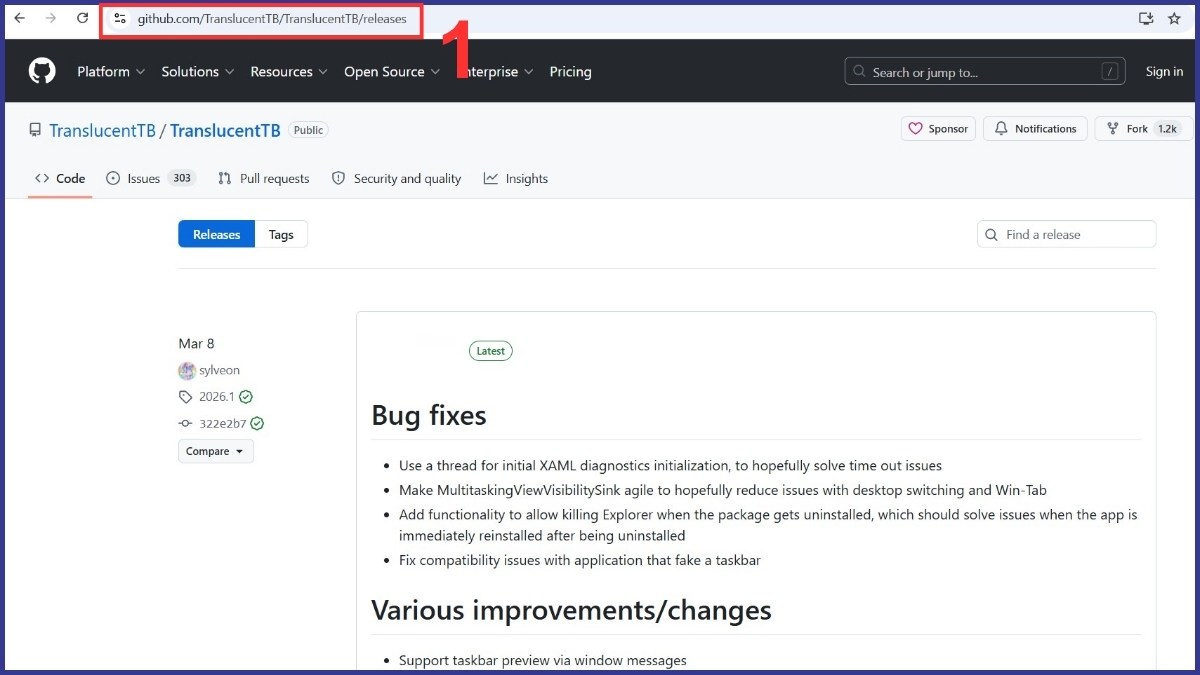Expand the Open Source menu
Image resolution: width=1200 pixels, height=675 pixels.
[392, 72]
